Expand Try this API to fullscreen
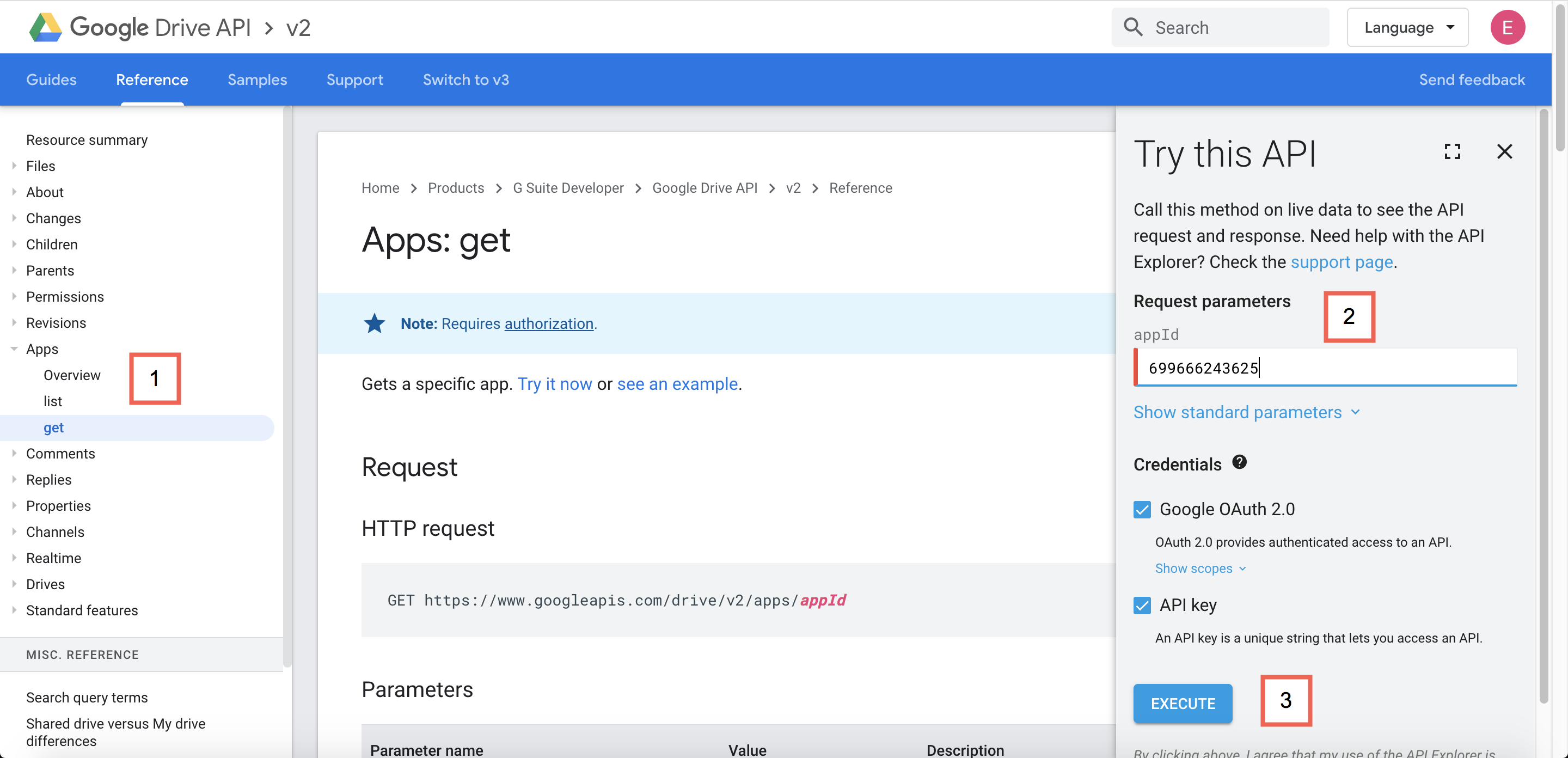 (1453, 151)
